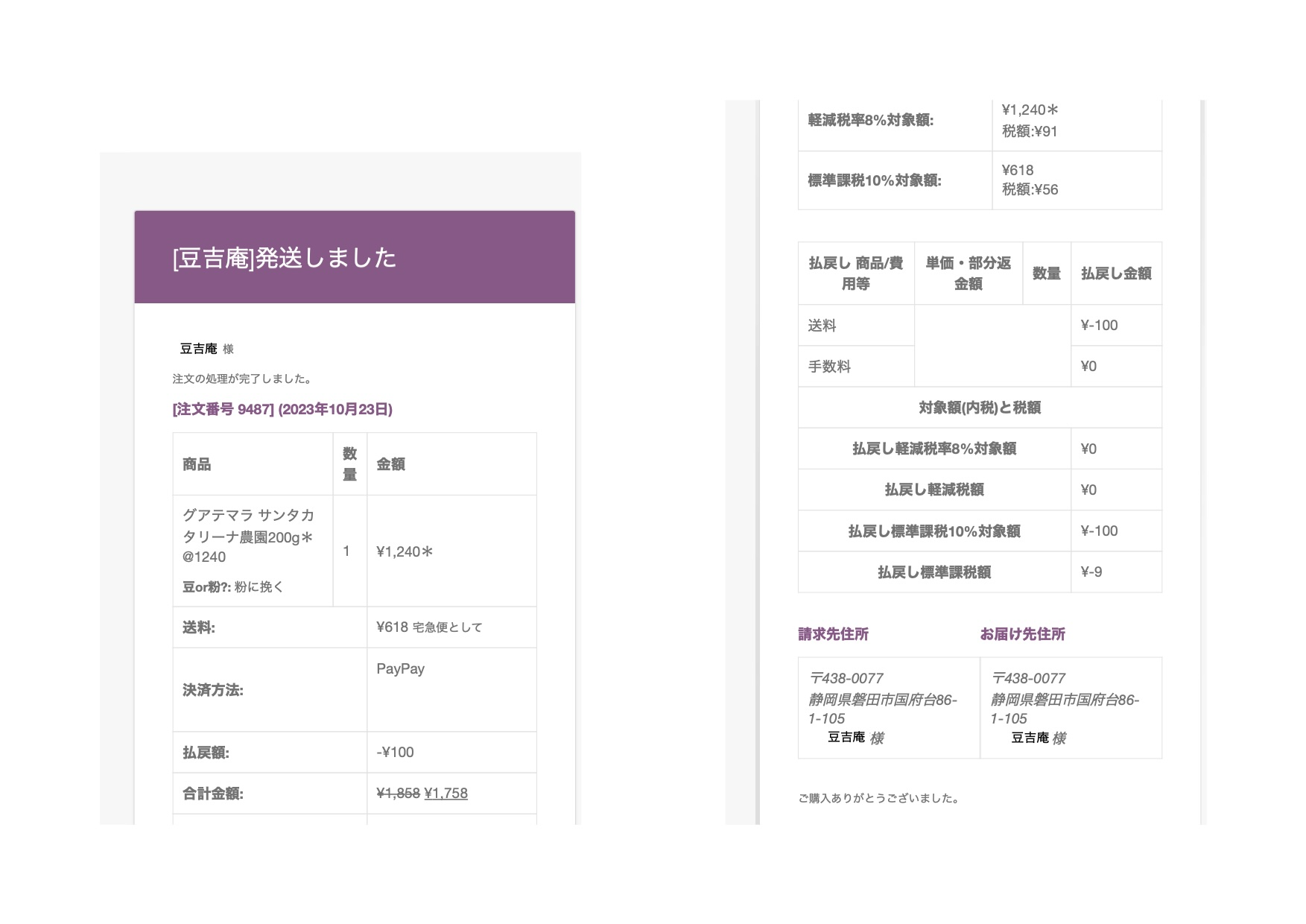Click the '払戻額:' label

[x=206, y=753]
